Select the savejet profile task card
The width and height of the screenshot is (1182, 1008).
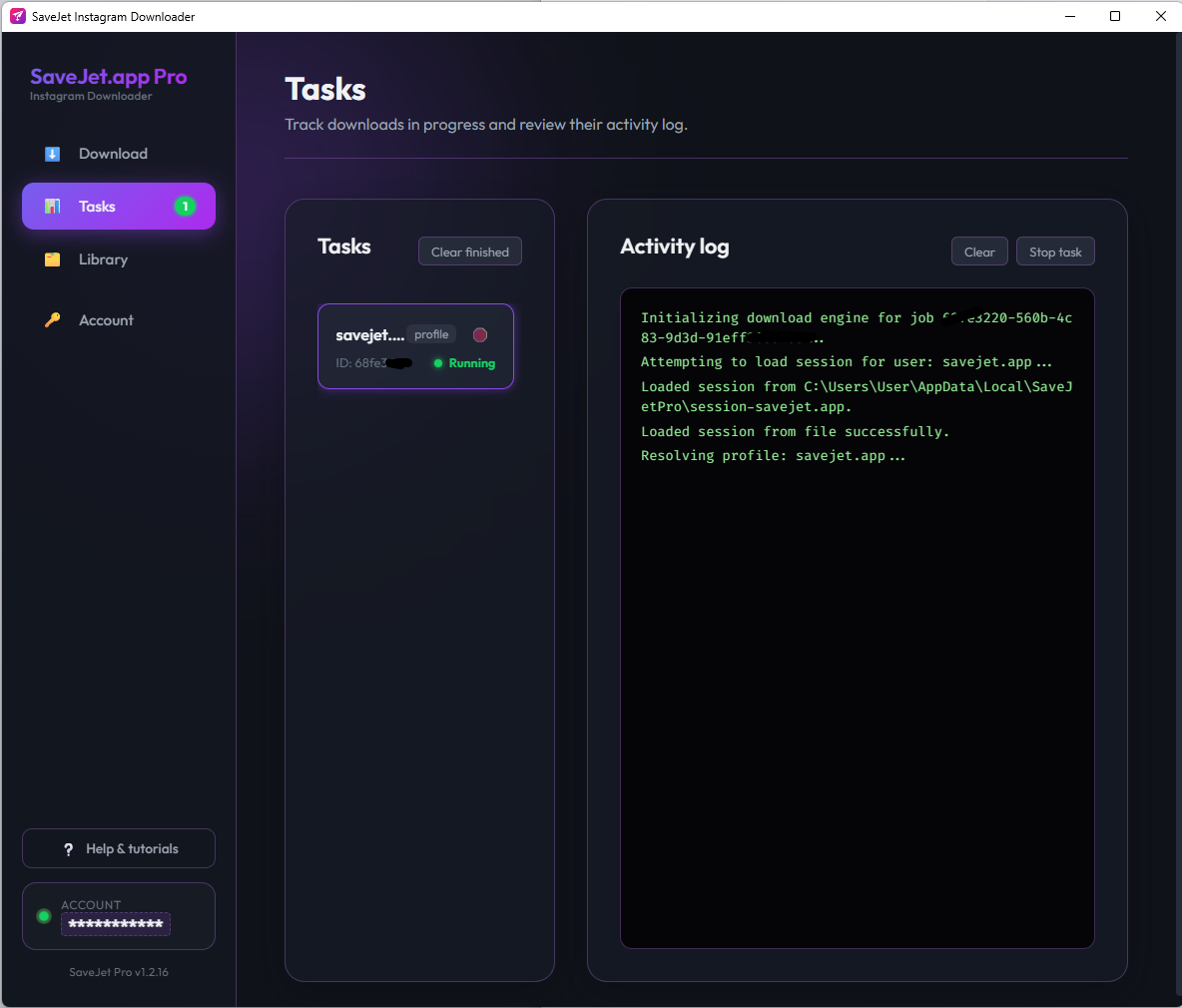(x=415, y=346)
